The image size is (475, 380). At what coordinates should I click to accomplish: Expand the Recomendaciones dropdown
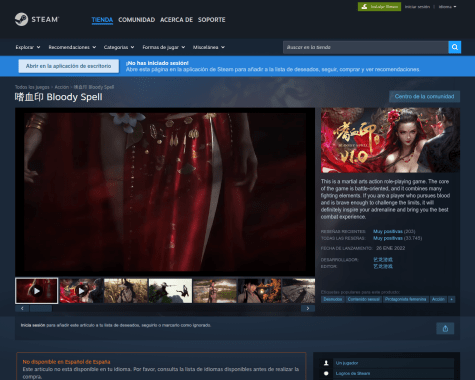pyautogui.click(x=72, y=47)
